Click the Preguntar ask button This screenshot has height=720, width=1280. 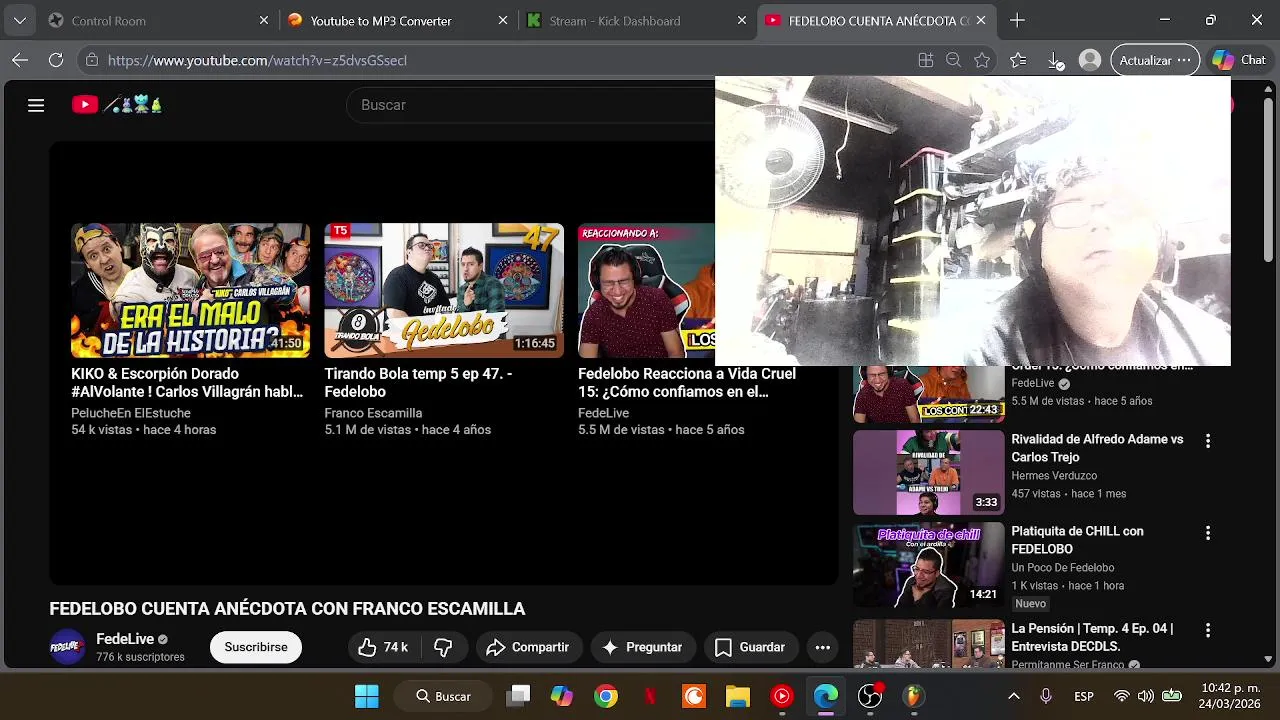[641, 647]
